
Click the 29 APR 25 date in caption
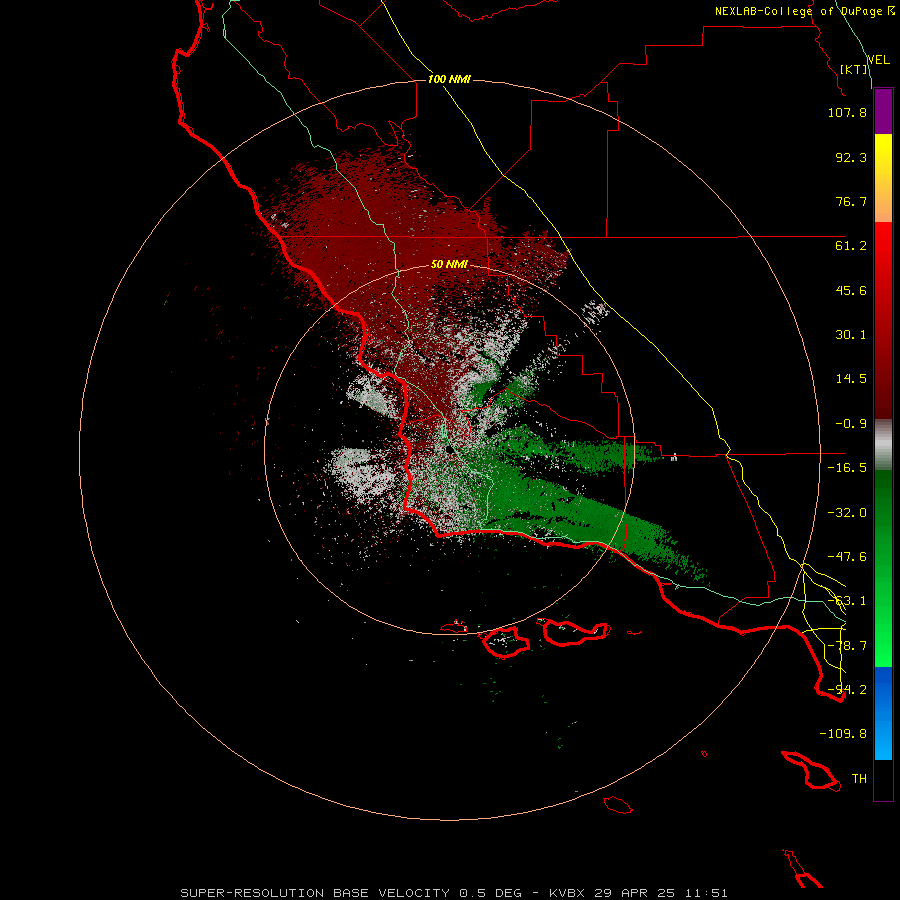click(636, 893)
